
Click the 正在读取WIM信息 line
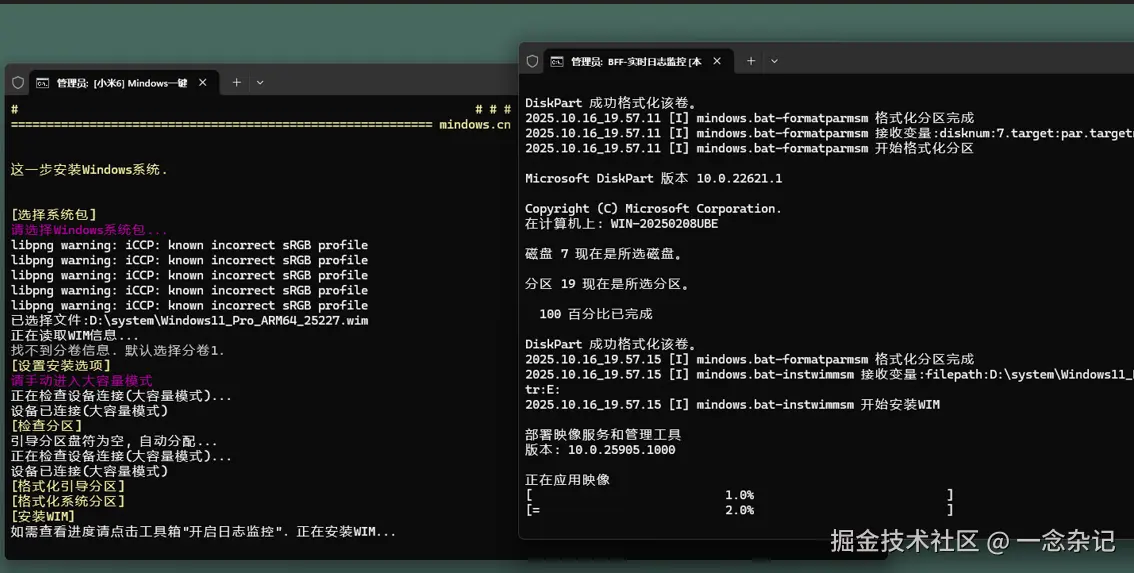[x=74, y=336]
